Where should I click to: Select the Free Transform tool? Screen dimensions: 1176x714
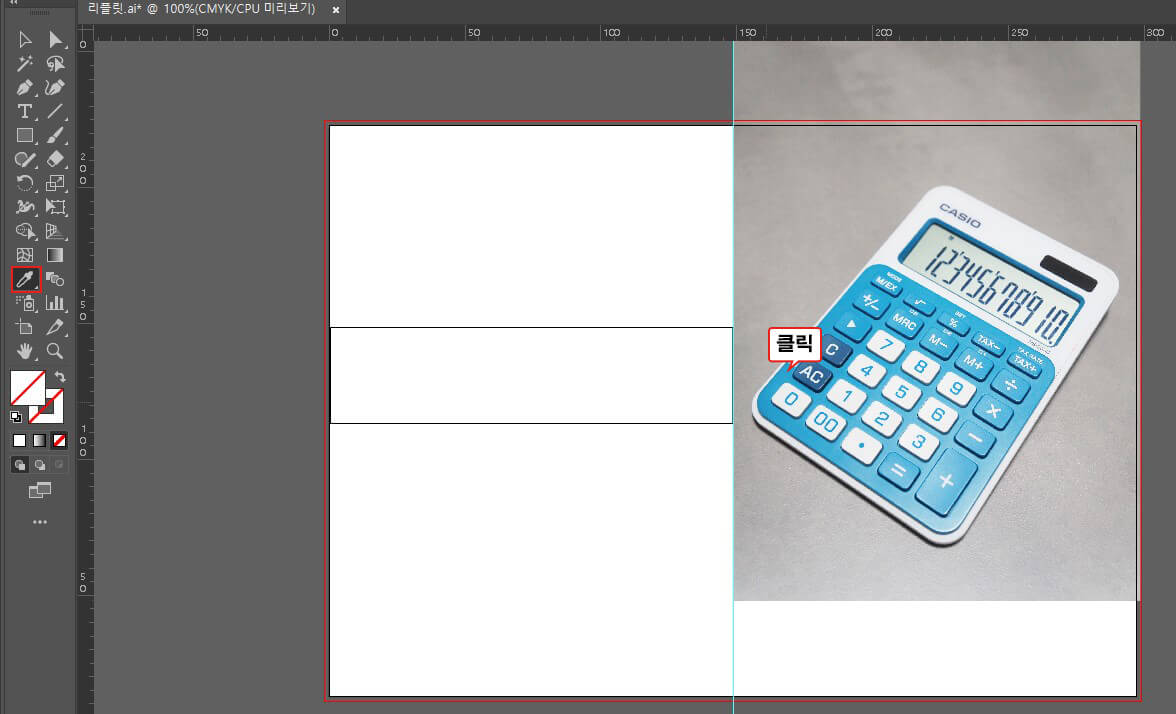pos(55,207)
